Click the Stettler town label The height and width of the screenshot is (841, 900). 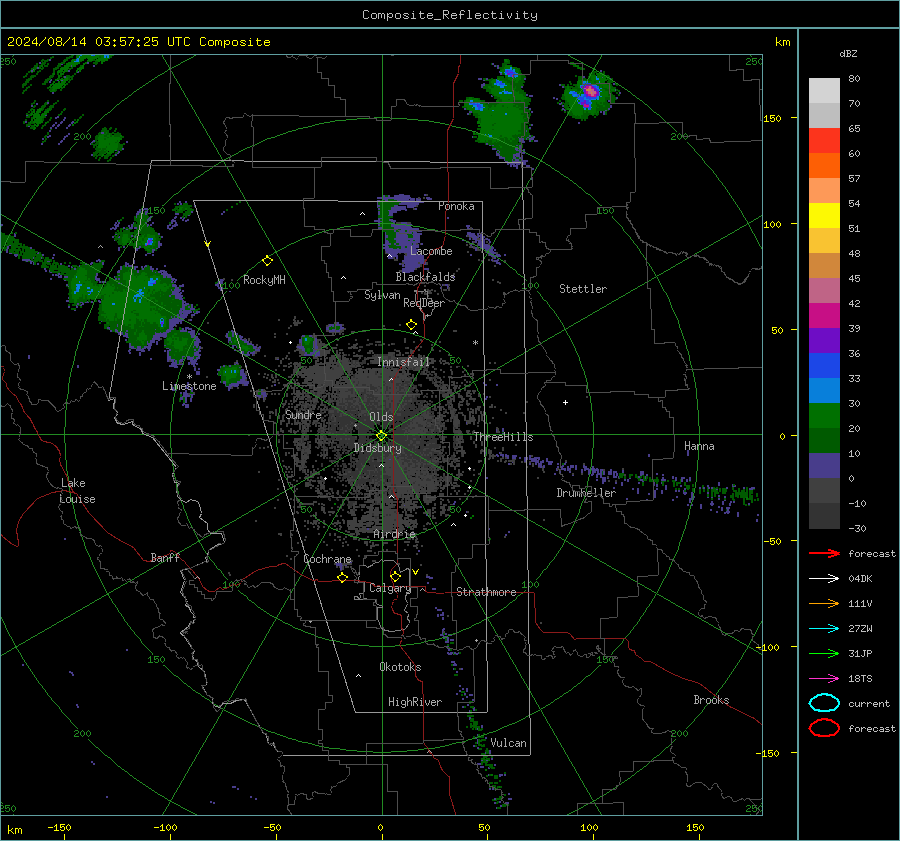583,289
